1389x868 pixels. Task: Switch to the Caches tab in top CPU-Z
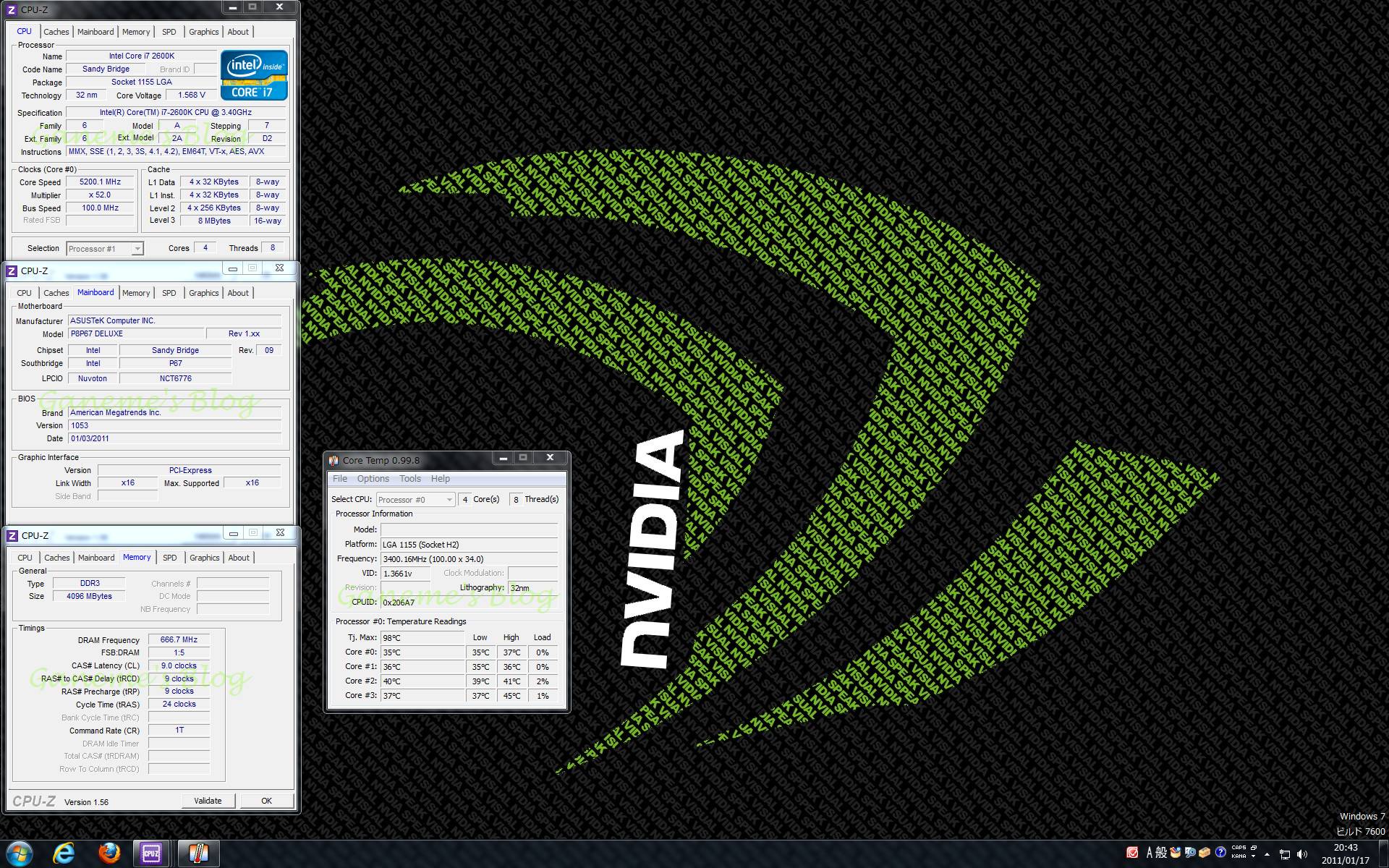[x=56, y=32]
